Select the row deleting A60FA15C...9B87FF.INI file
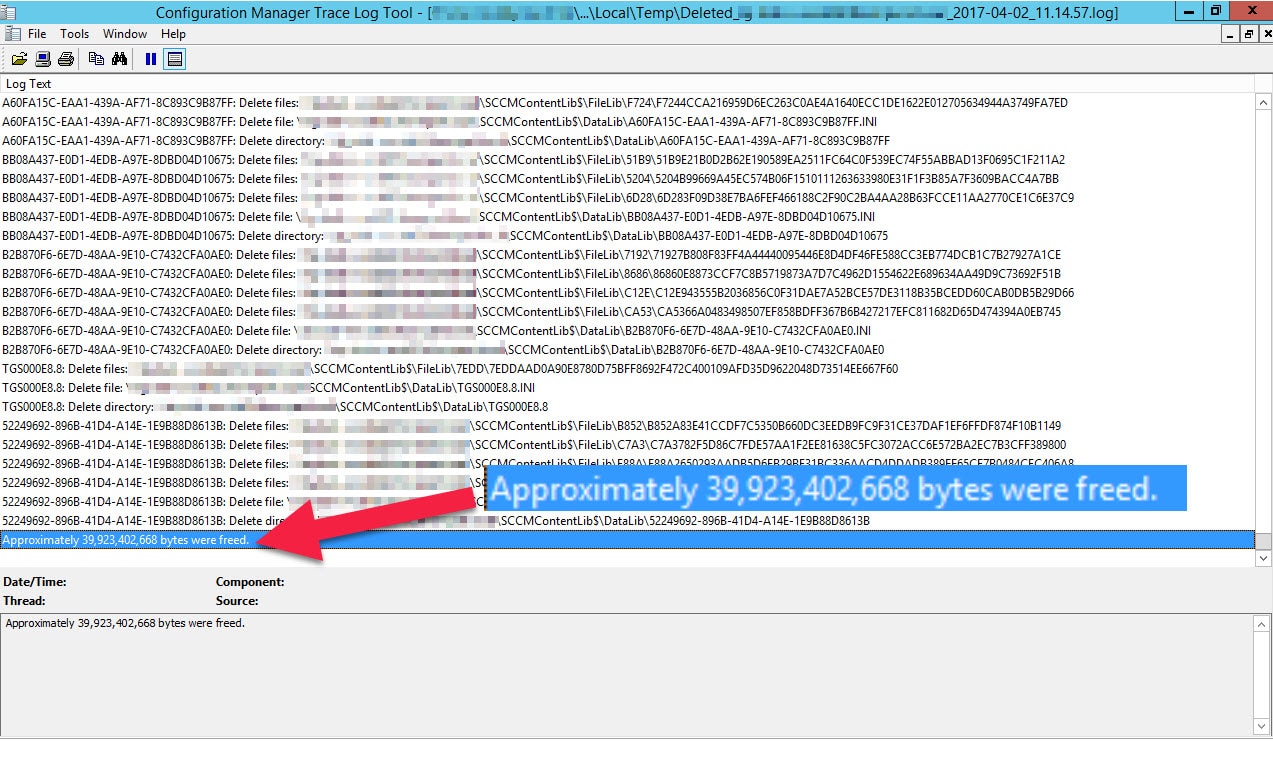The width and height of the screenshot is (1273, 760). (x=627, y=122)
